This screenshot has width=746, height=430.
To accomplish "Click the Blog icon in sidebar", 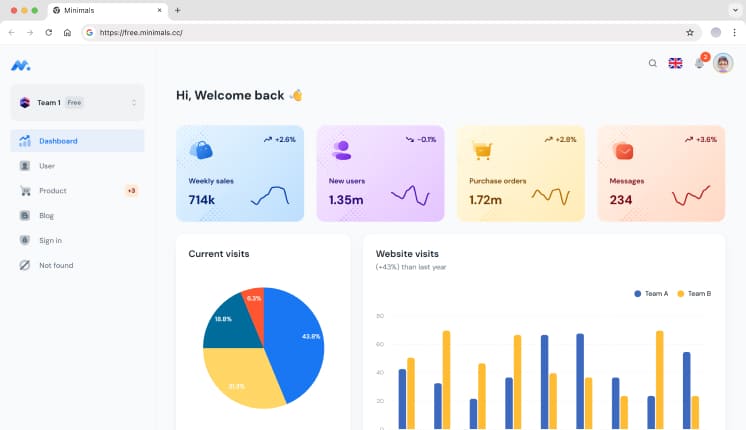I will coord(25,215).
